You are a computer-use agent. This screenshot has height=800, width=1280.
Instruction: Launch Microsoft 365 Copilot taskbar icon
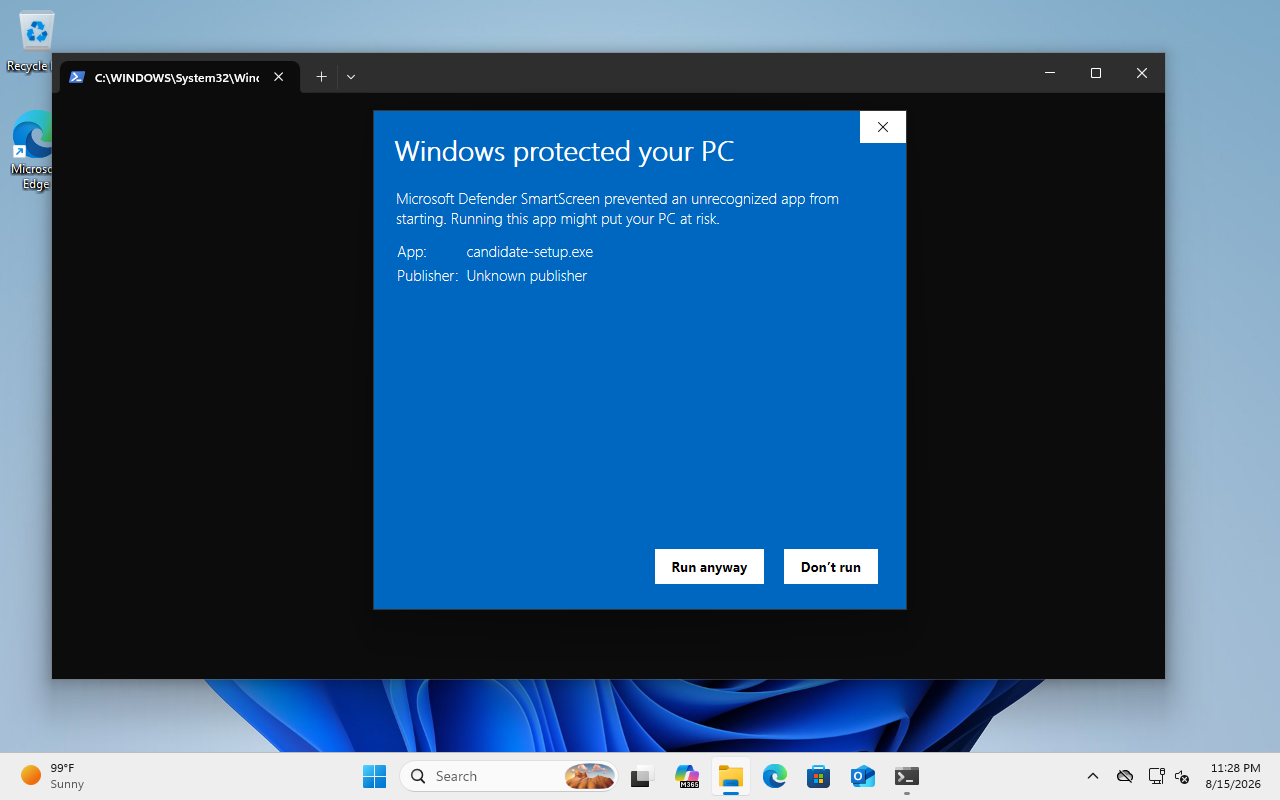coord(687,776)
